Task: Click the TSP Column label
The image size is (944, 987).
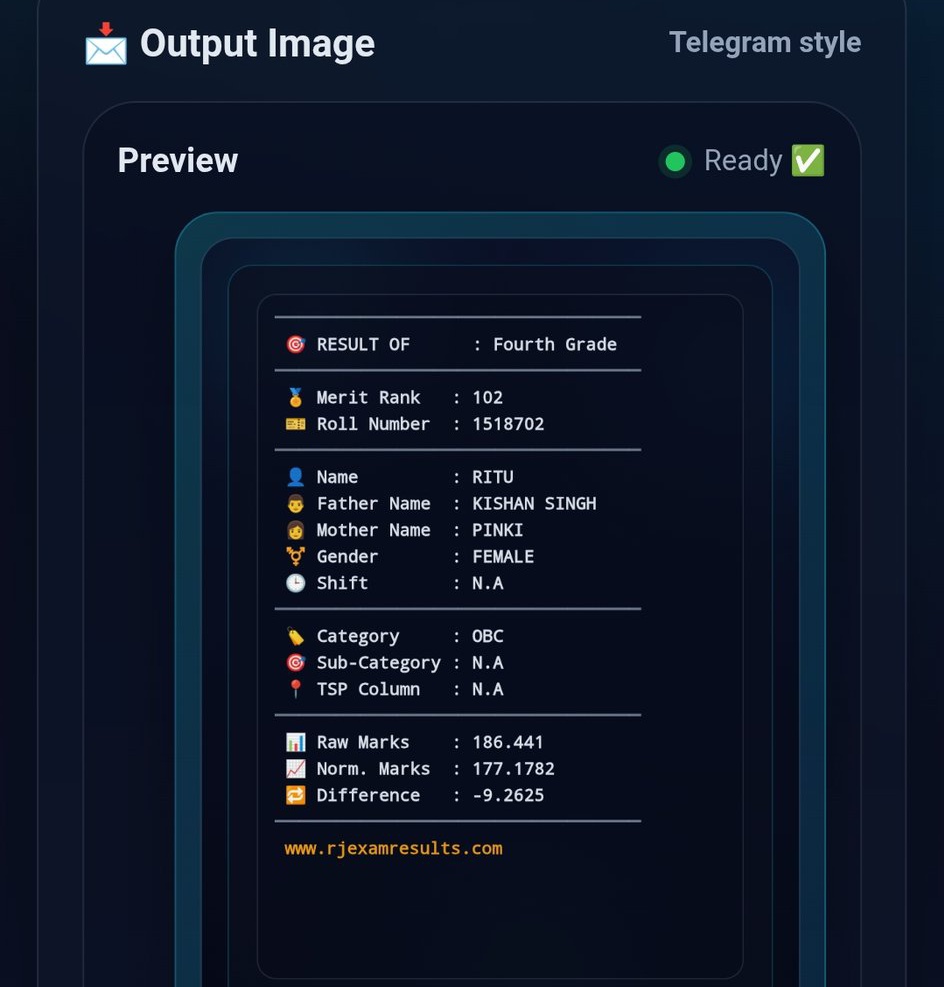Action: 368,689
